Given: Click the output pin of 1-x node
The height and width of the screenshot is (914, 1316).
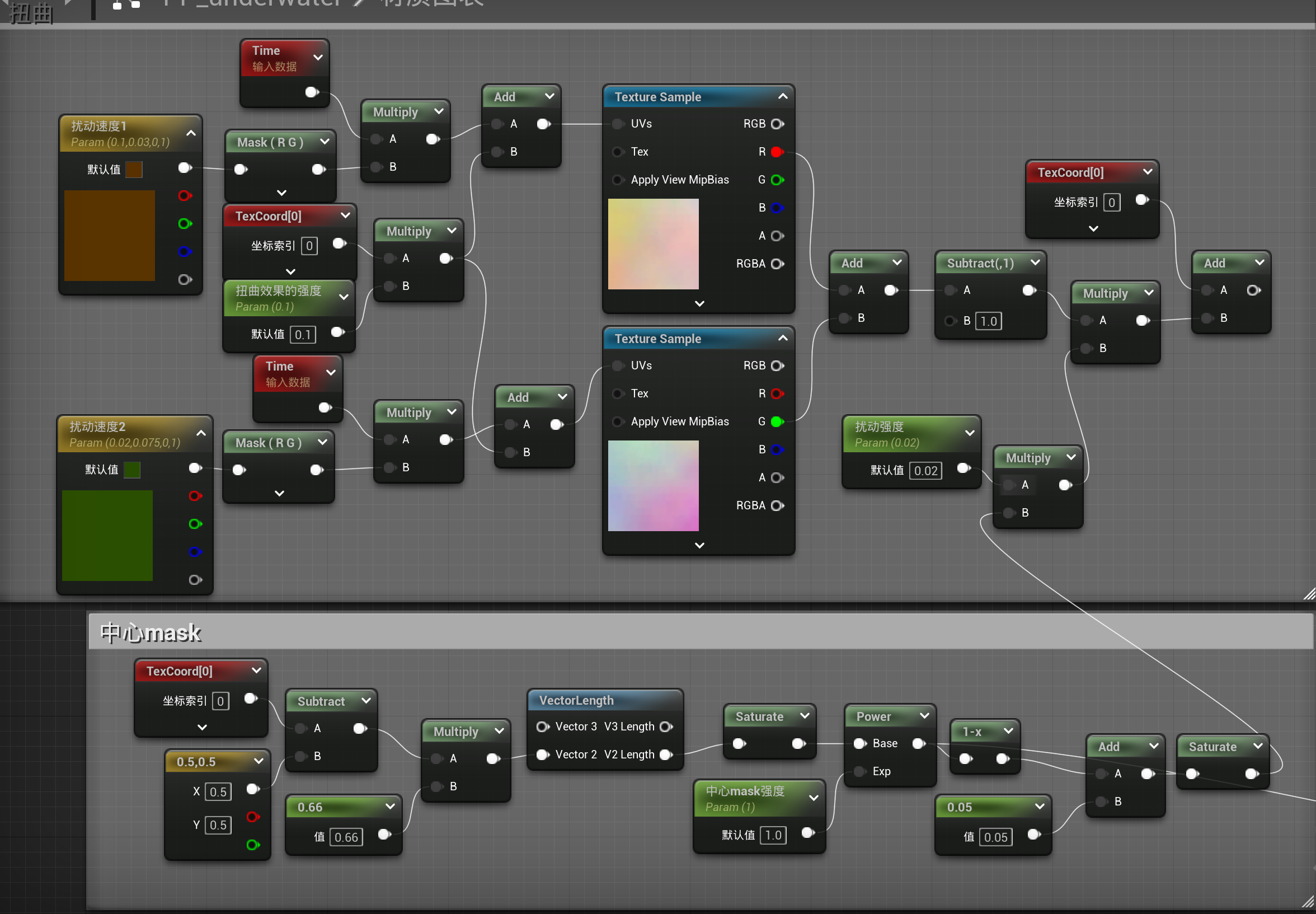Looking at the screenshot, I should pyautogui.click(x=1002, y=759).
